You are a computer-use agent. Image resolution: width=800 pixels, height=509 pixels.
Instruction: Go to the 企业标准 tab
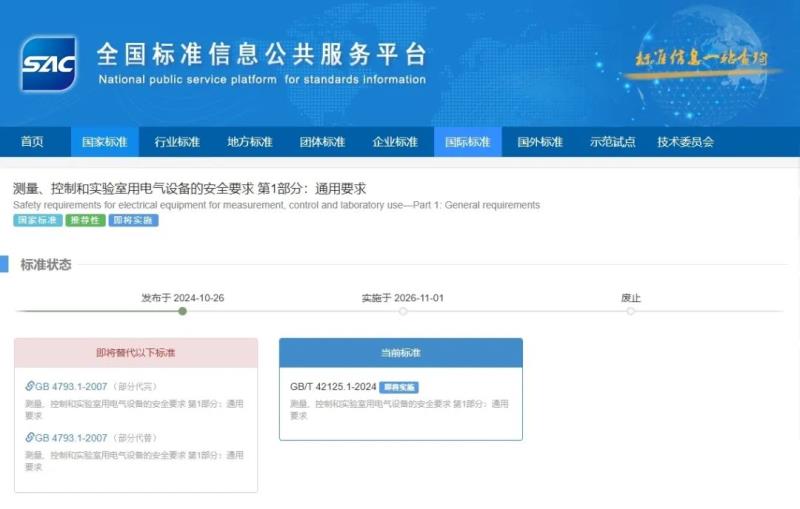pyautogui.click(x=395, y=142)
